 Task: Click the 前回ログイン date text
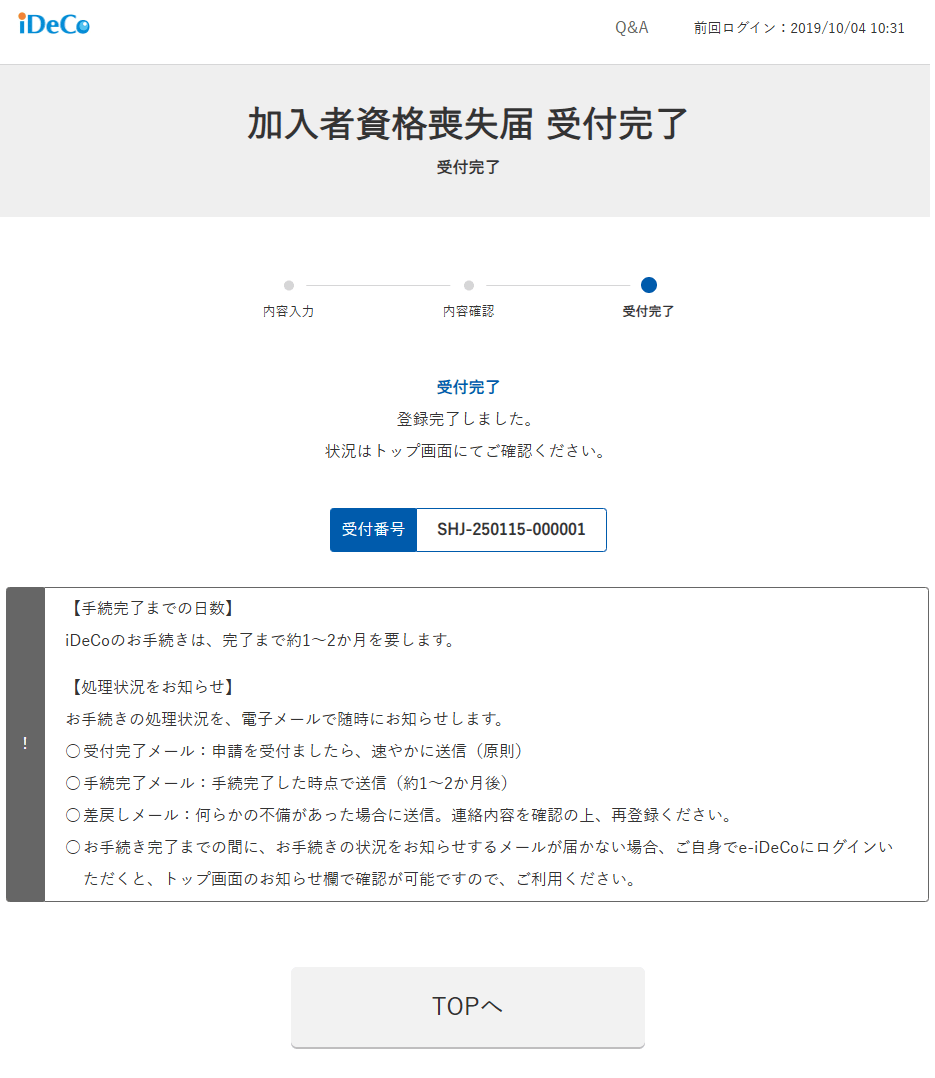click(799, 28)
